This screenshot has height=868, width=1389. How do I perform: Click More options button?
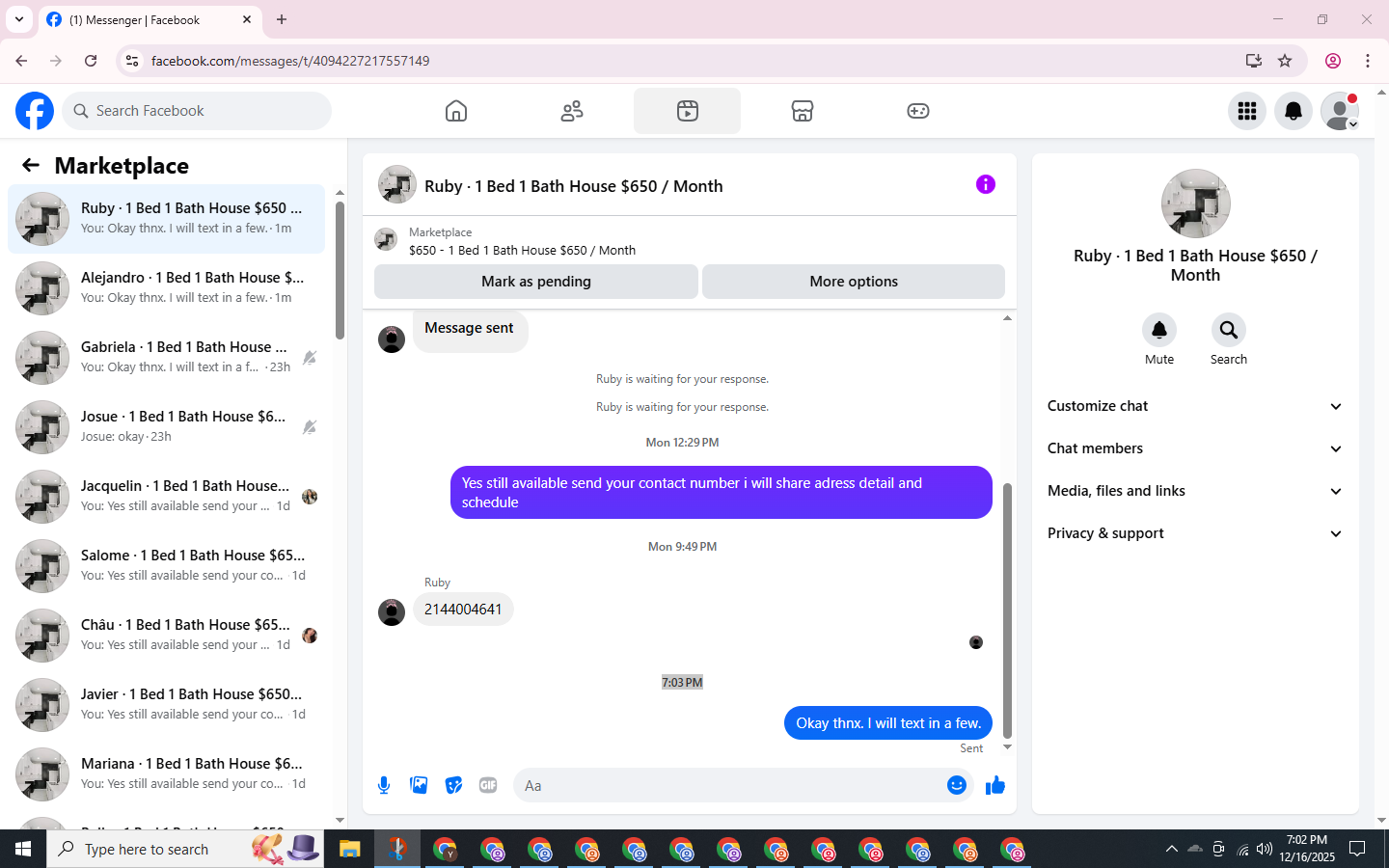point(854,282)
